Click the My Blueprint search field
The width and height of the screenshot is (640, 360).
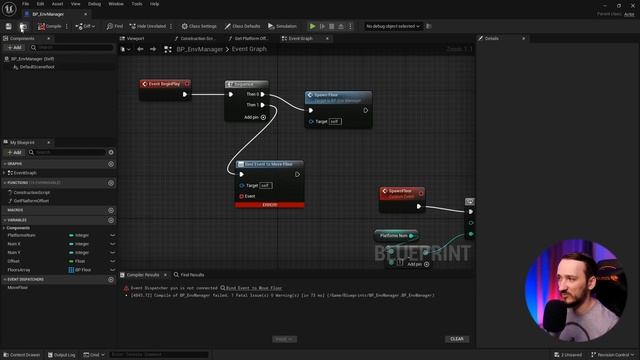click(x=68, y=152)
